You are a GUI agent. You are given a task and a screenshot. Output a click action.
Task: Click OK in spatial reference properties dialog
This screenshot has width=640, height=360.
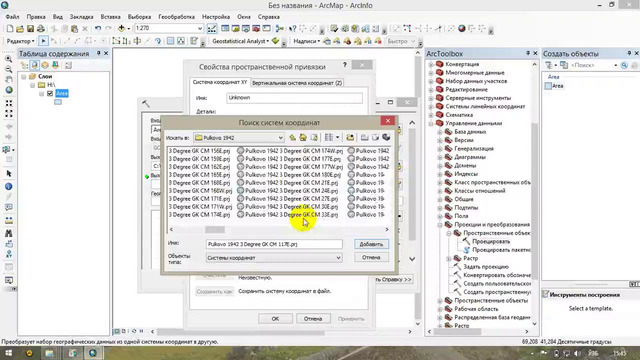[275, 319]
